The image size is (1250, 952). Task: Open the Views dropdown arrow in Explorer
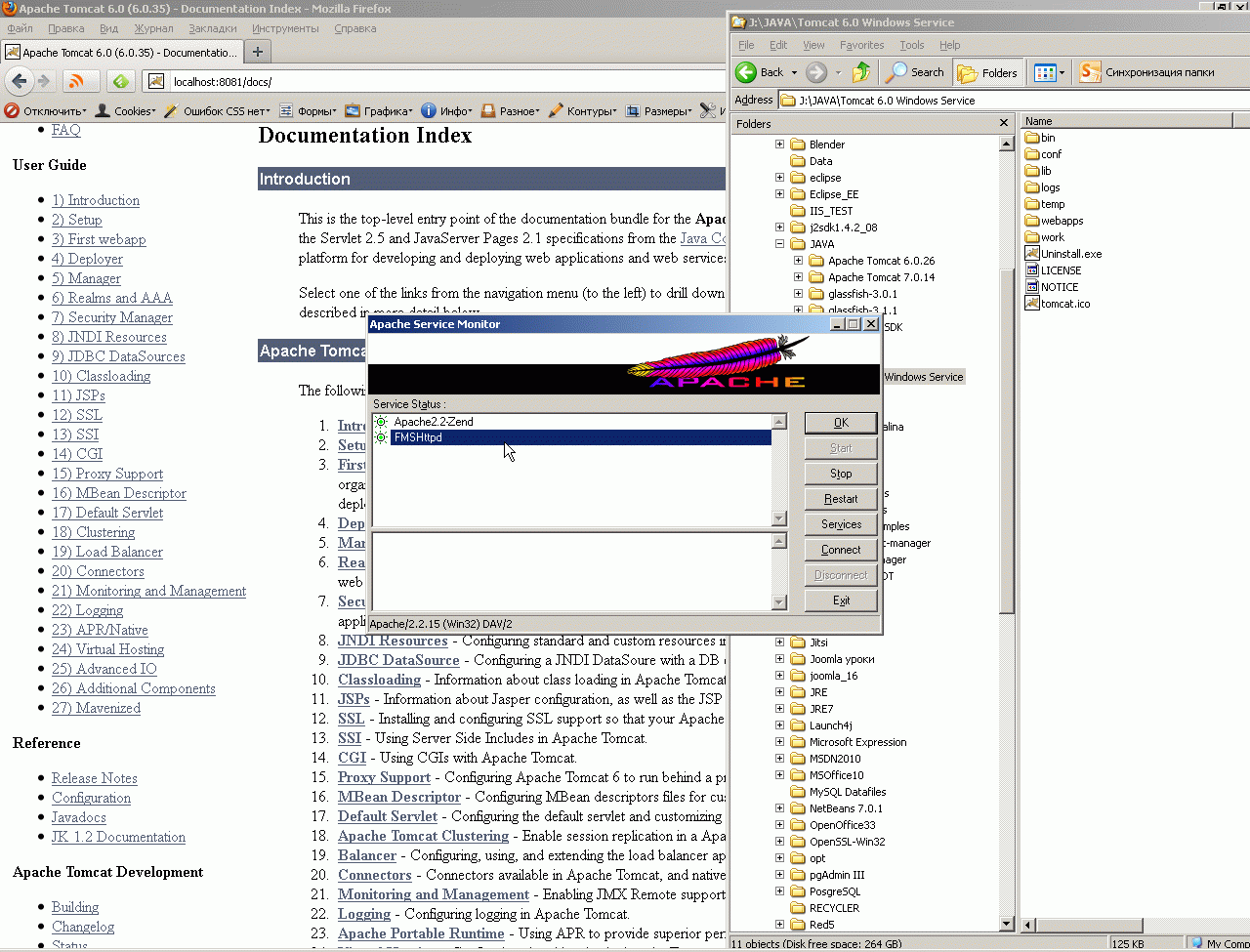point(1062,72)
